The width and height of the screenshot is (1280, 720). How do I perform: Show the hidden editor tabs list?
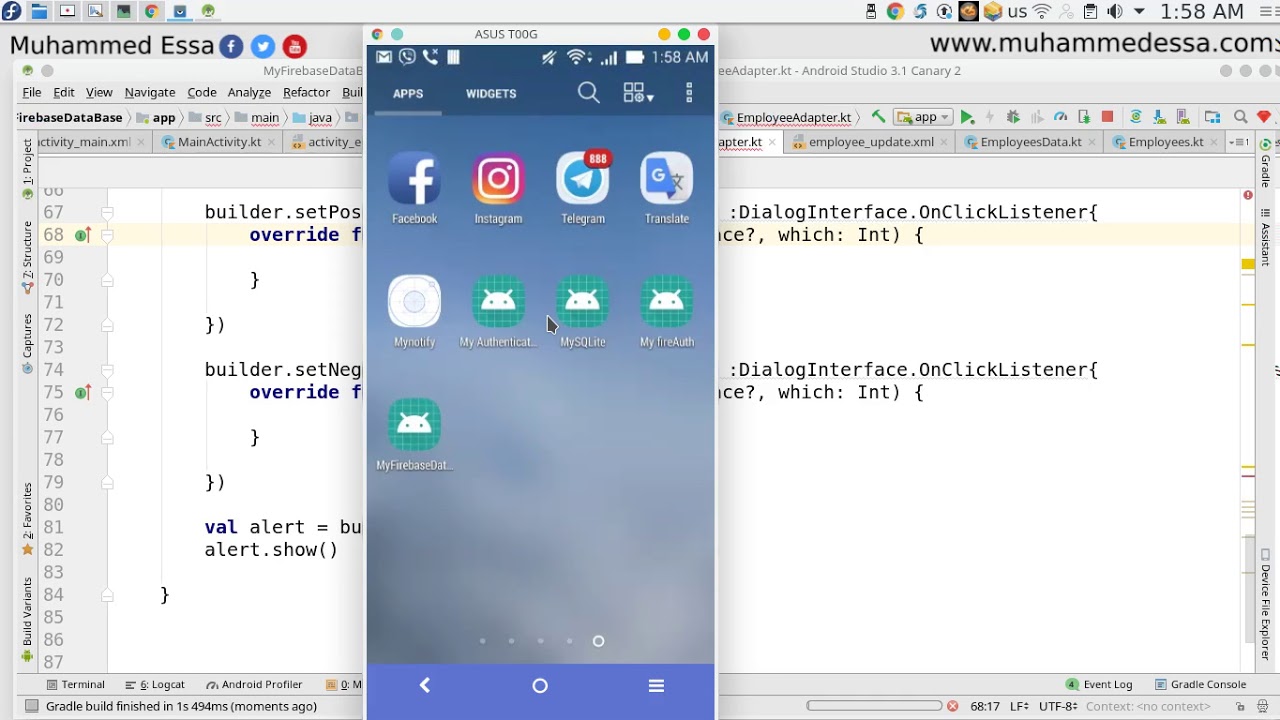click(1238, 142)
